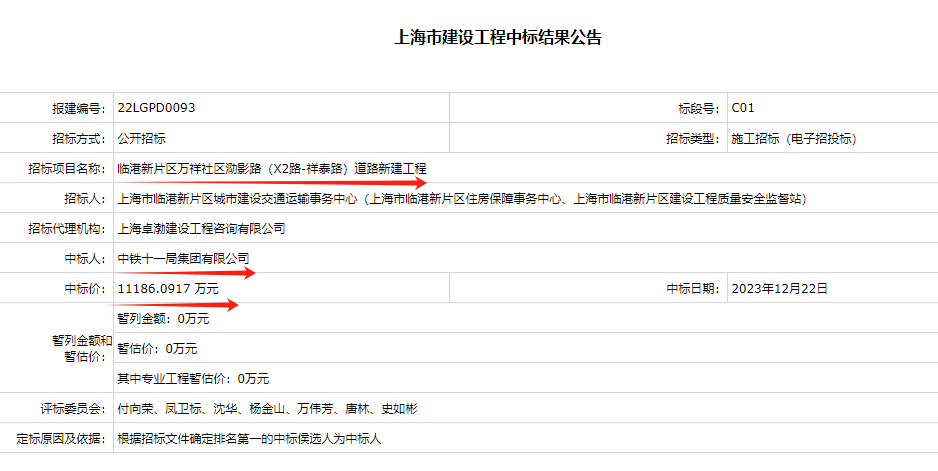The width and height of the screenshot is (938, 471).
Task: Select agency 上海卓渤建设工程咨询有限公司
Action: 201,228
